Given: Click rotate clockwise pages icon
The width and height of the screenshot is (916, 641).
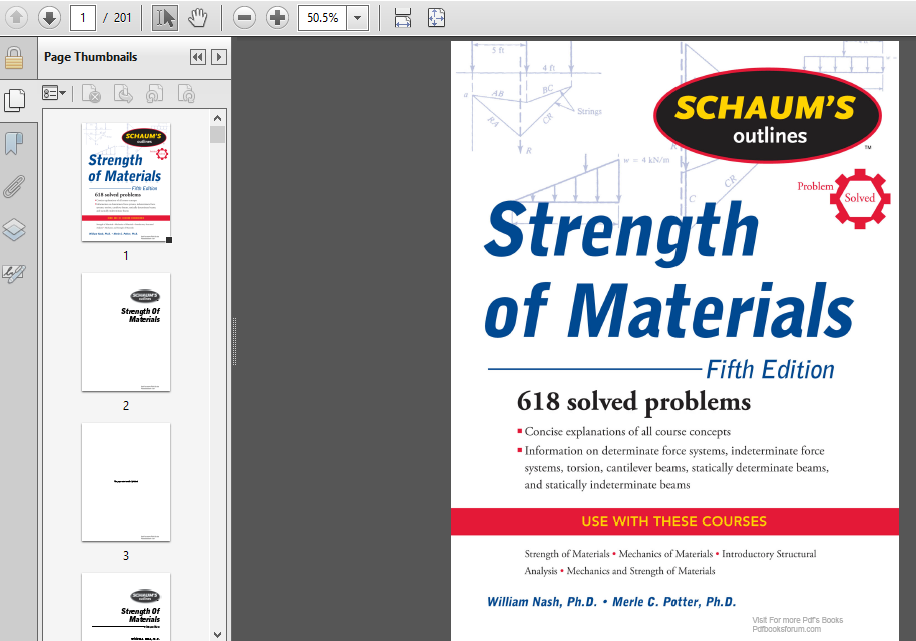Looking at the screenshot, I should (x=186, y=93).
